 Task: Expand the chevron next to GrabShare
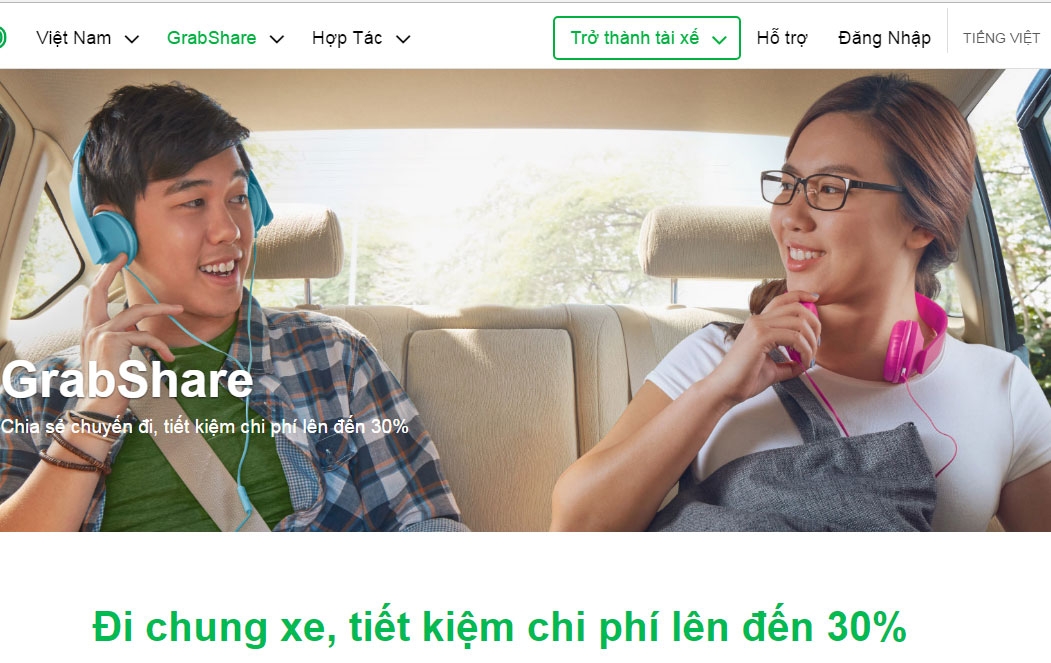pos(277,40)
